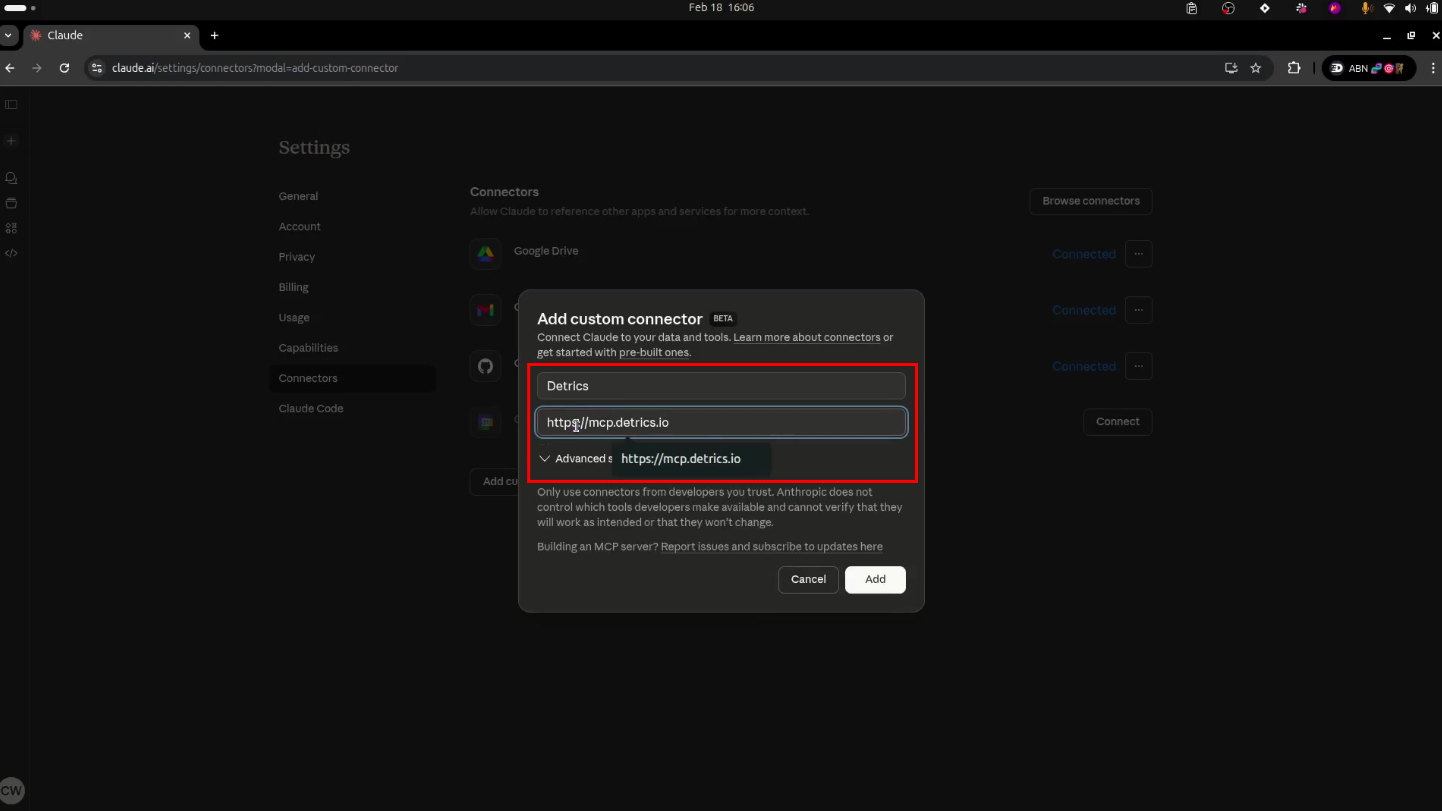Collapse the Claude sidebar
1442x811 pixels.
coord(11,104)
